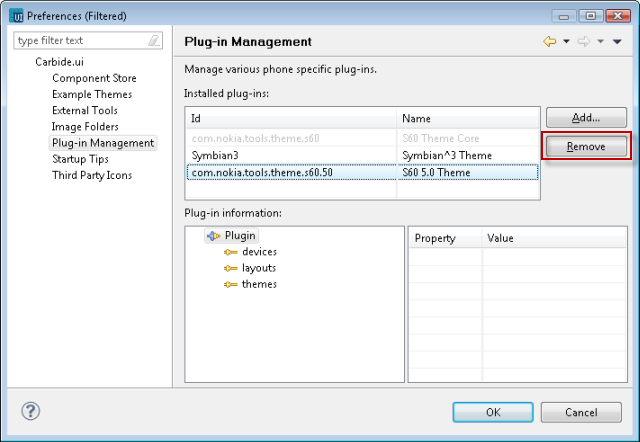Click the S60 Theme Core name cell
This screenshot has height=442, width=640.
pyautogui.click(x=440, y=138)
